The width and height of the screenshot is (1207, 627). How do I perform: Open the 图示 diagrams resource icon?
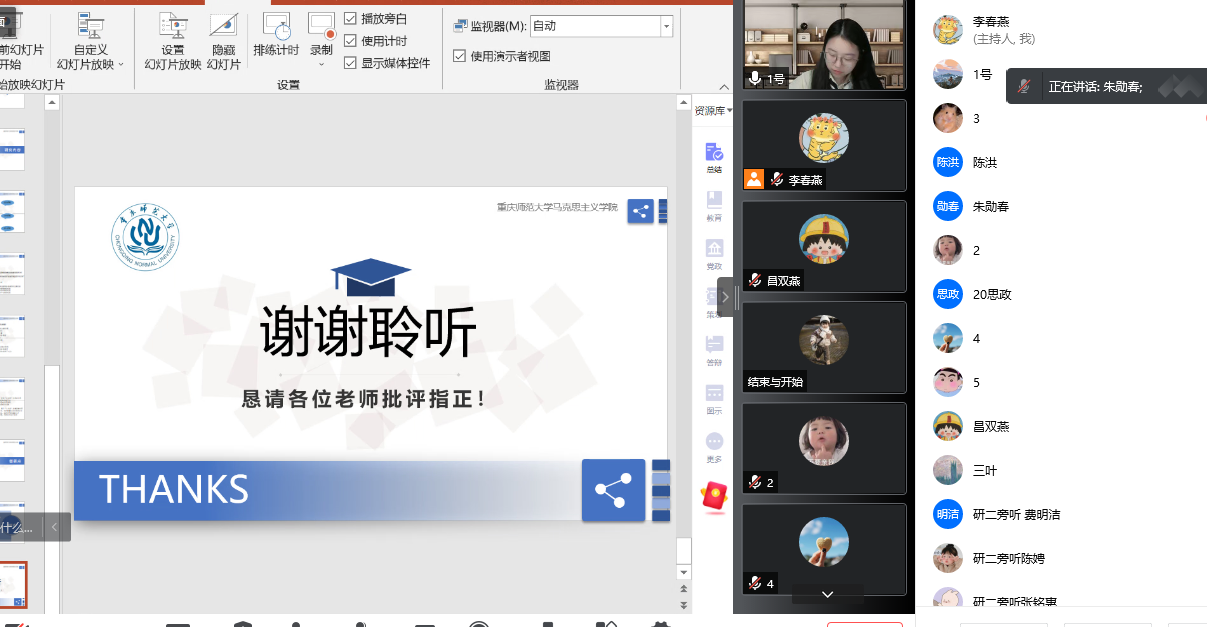(x=714, y=398)
